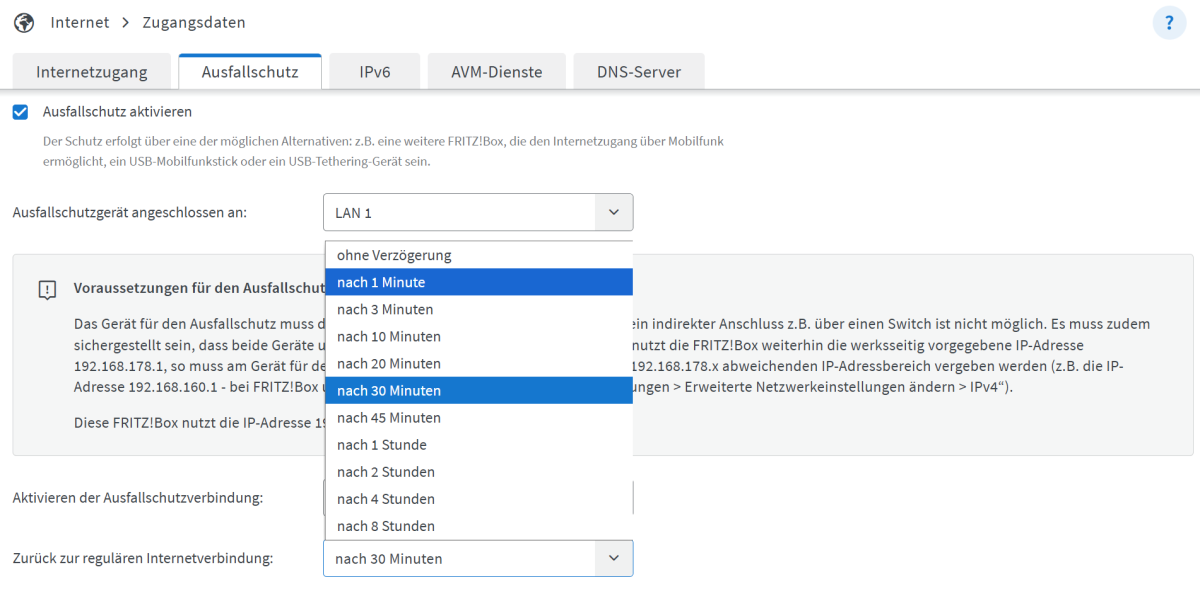The width and height of the screenshot is (1200, 594).
Task: Click the globe Internet icon
Action: pos(23,22)
